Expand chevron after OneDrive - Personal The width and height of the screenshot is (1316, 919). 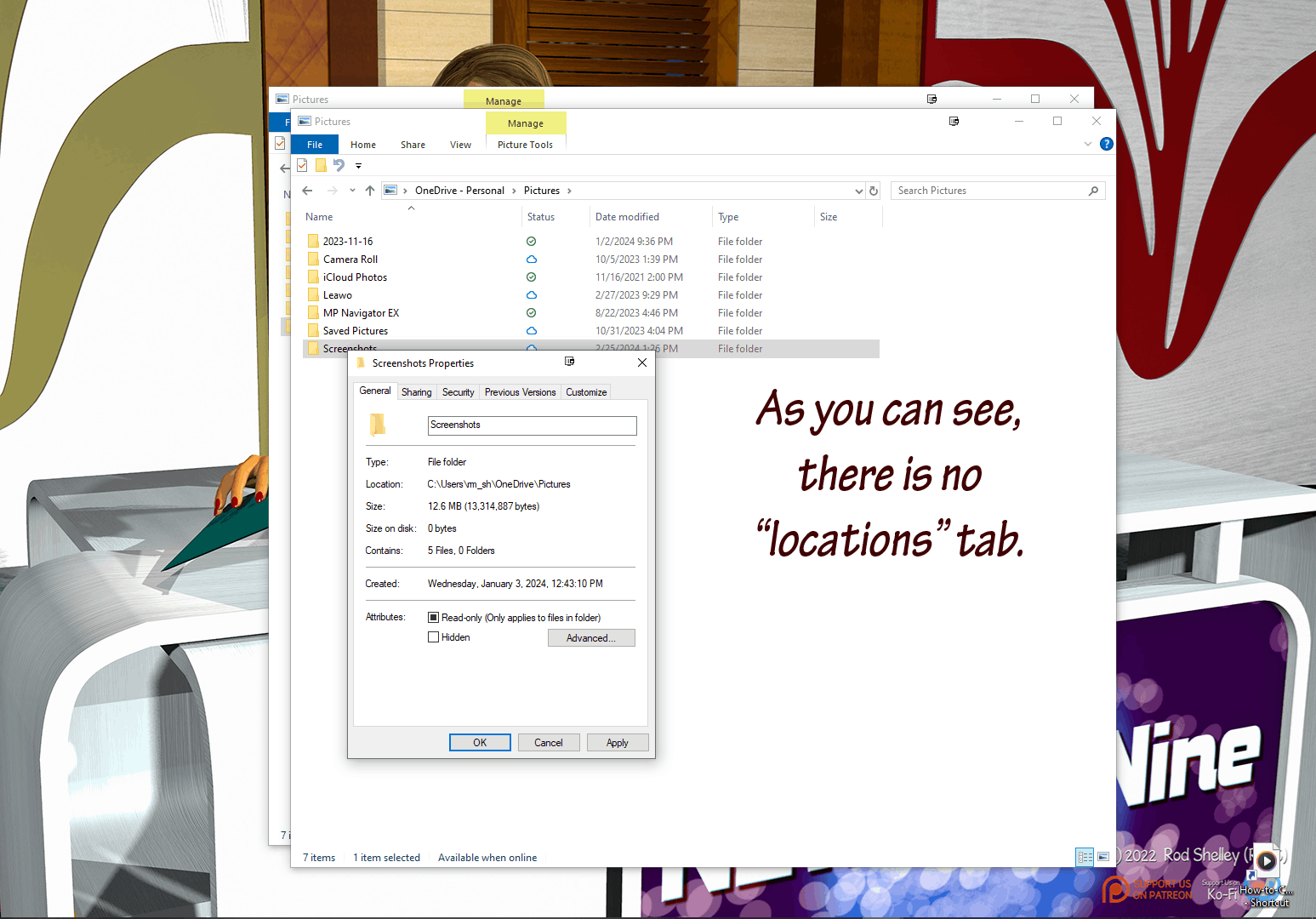pyautogui.click(x=514, y=191)
